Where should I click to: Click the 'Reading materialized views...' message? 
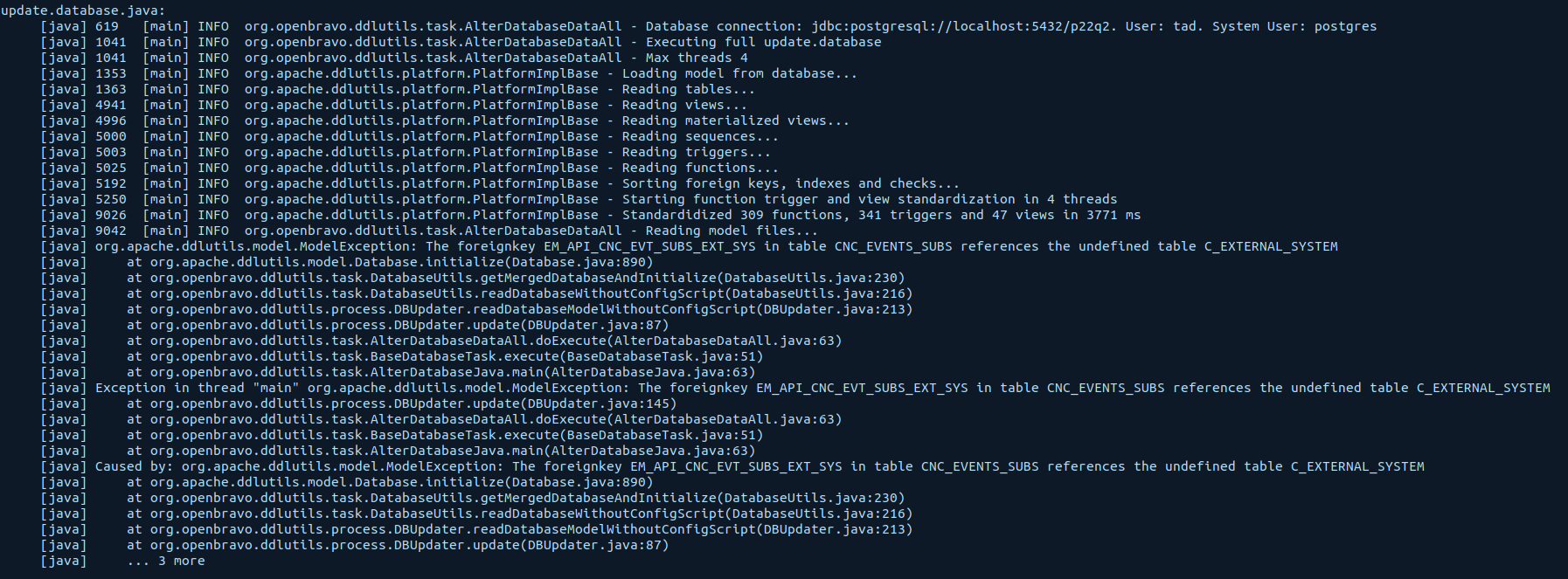pos(735,121)
